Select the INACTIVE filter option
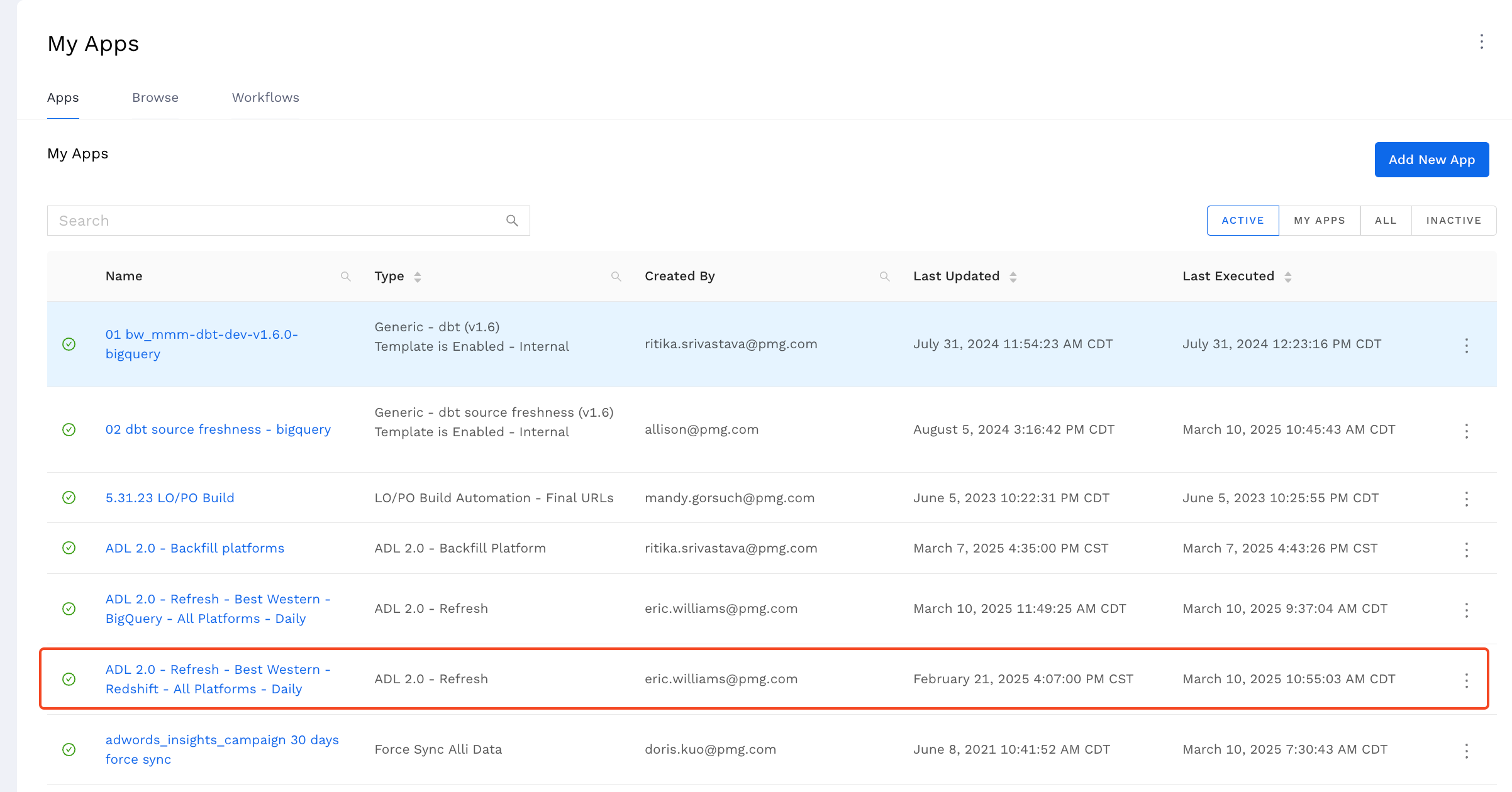 click(1453, 221)
